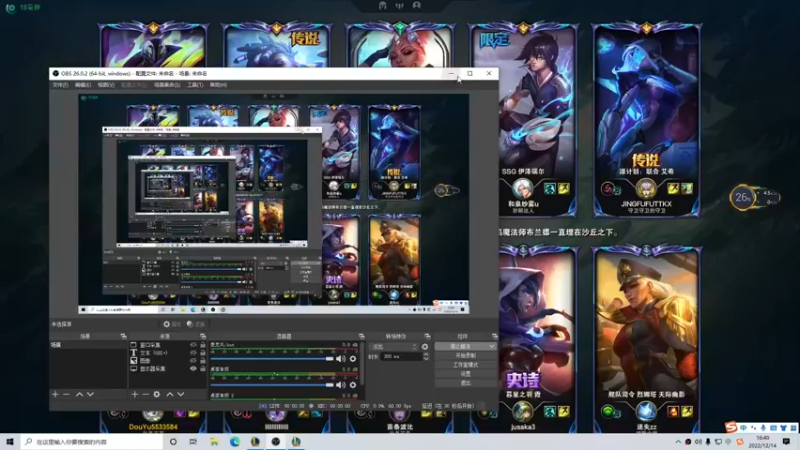Screen dimensions: 800x450
Task: Adjust the microphone volume slider
Action: [x=271, y=359]
